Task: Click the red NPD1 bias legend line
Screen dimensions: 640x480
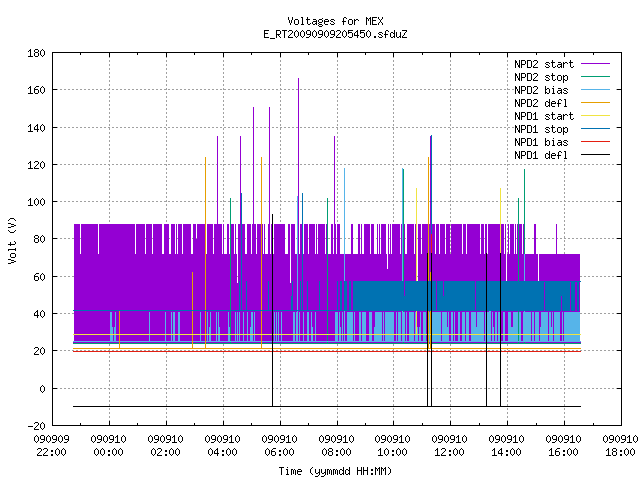Action: click(595, 142)
